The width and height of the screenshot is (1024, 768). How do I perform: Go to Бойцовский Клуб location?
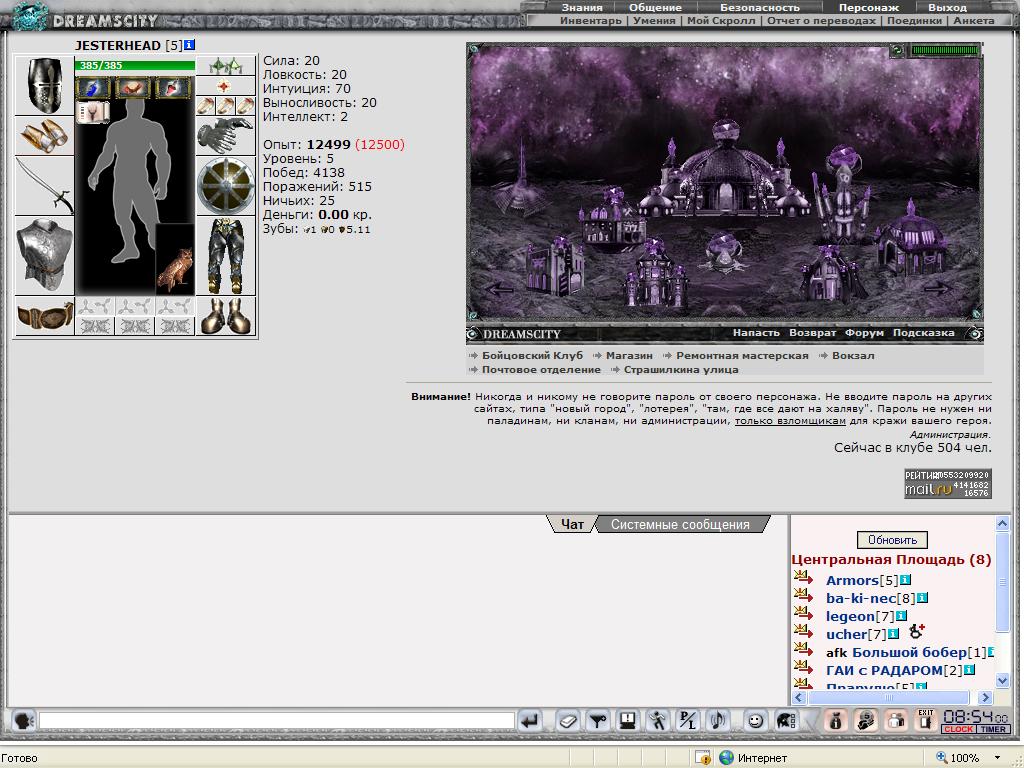click(532, 355)
